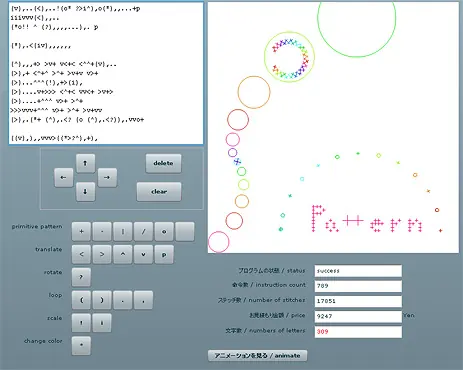The image size is (463, 370).
Task: Insert the loop close parenthesis
Action: [102, 300]
